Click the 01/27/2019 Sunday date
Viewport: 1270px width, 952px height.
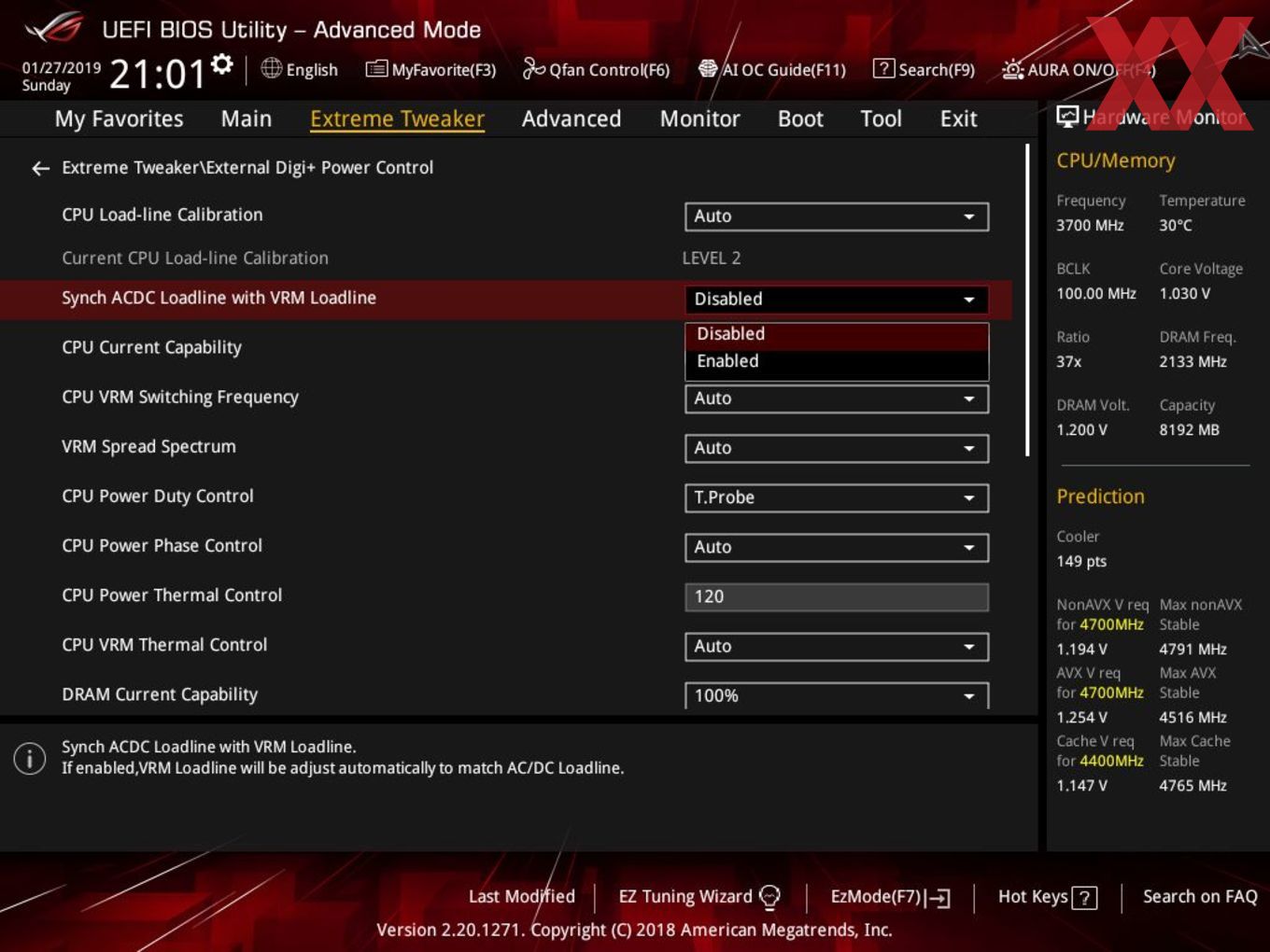[61, 76]
